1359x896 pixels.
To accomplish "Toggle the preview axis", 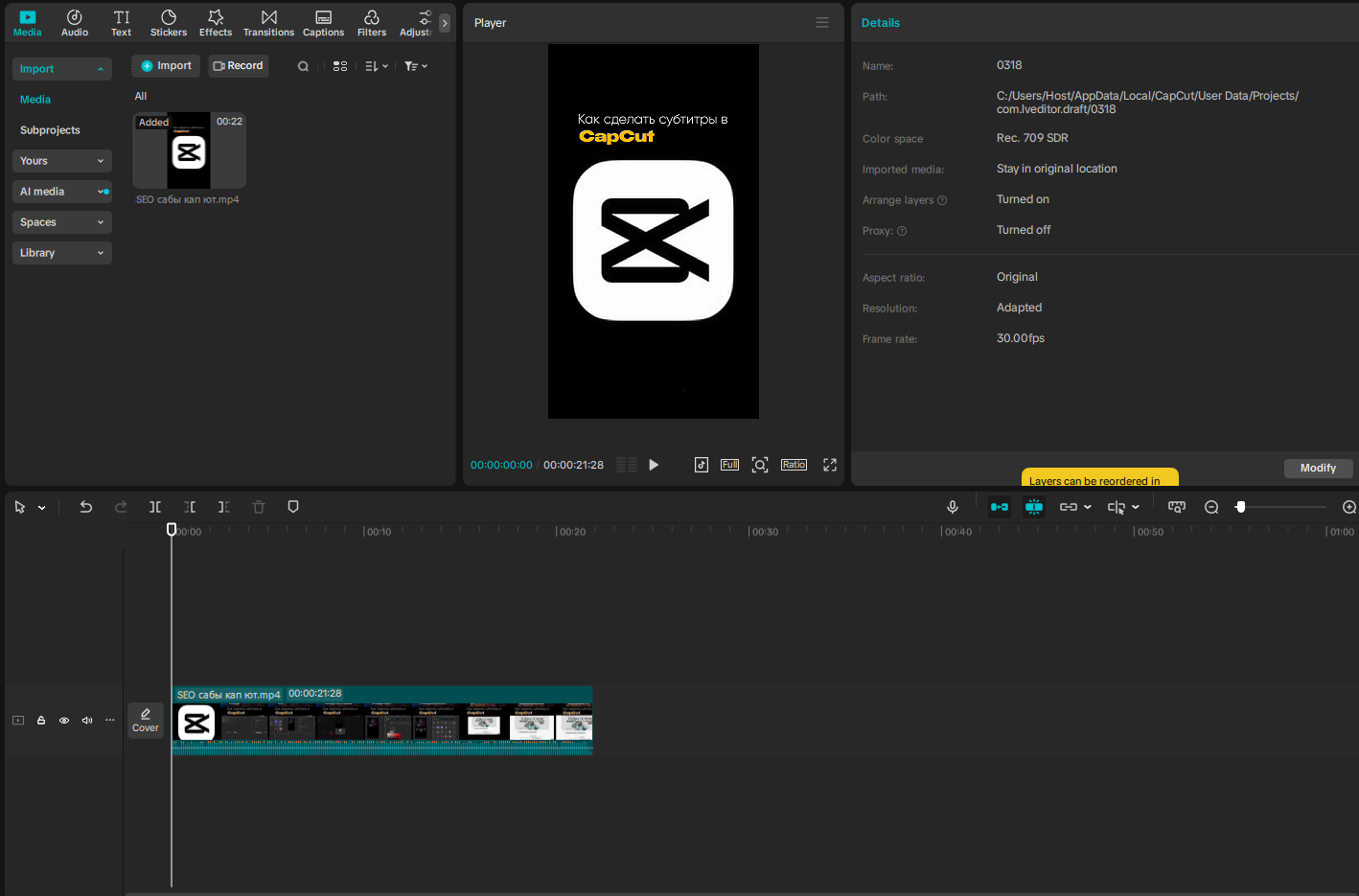I will pyautogui.click(x=1117, y=507).
